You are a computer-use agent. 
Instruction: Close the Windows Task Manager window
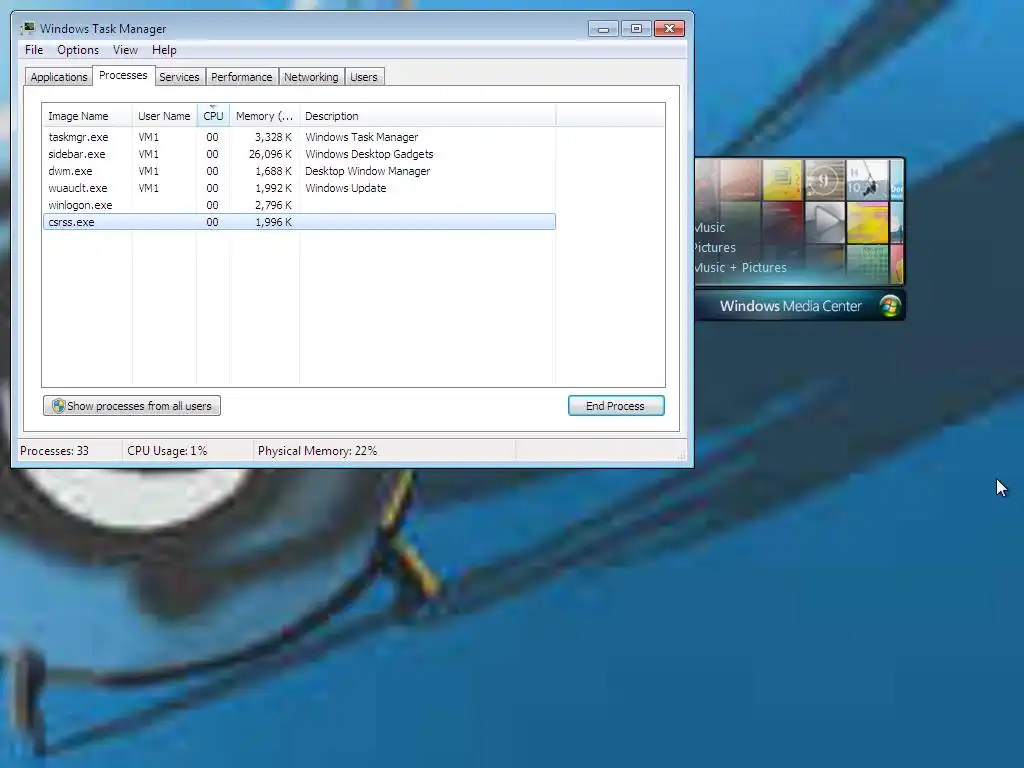click(x=669, y=29)
